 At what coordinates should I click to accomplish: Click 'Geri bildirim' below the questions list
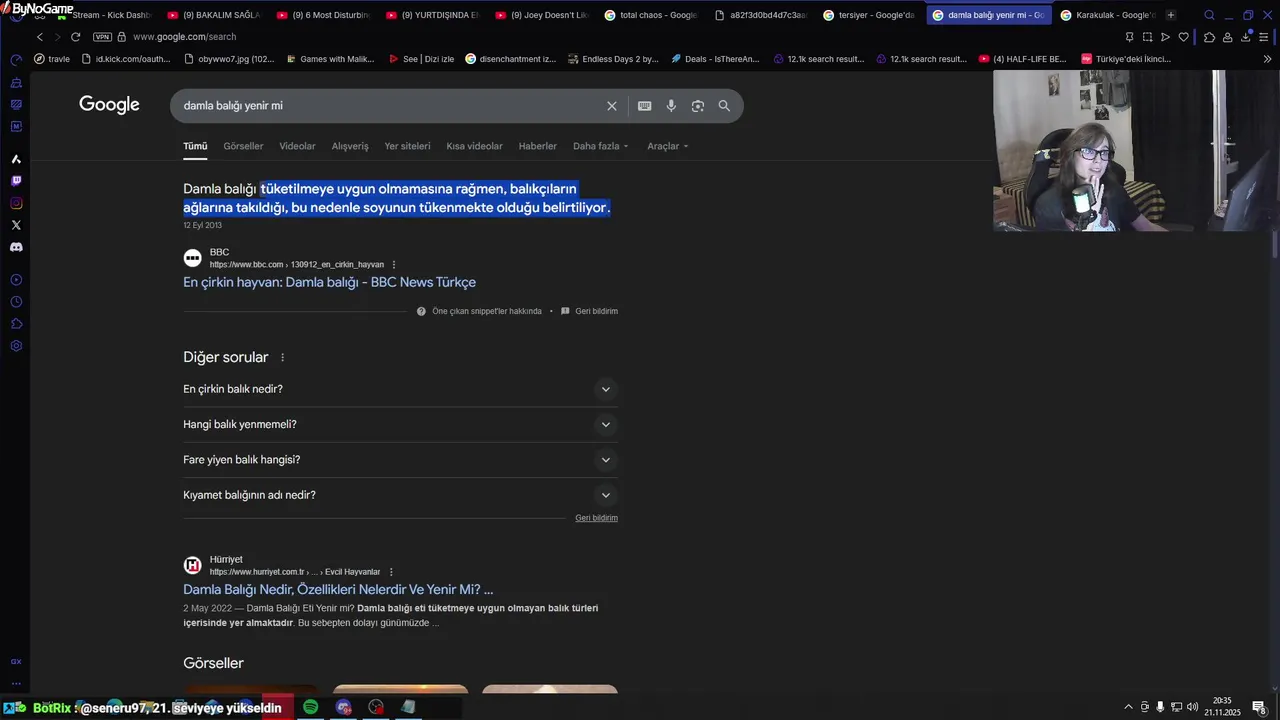596,518
